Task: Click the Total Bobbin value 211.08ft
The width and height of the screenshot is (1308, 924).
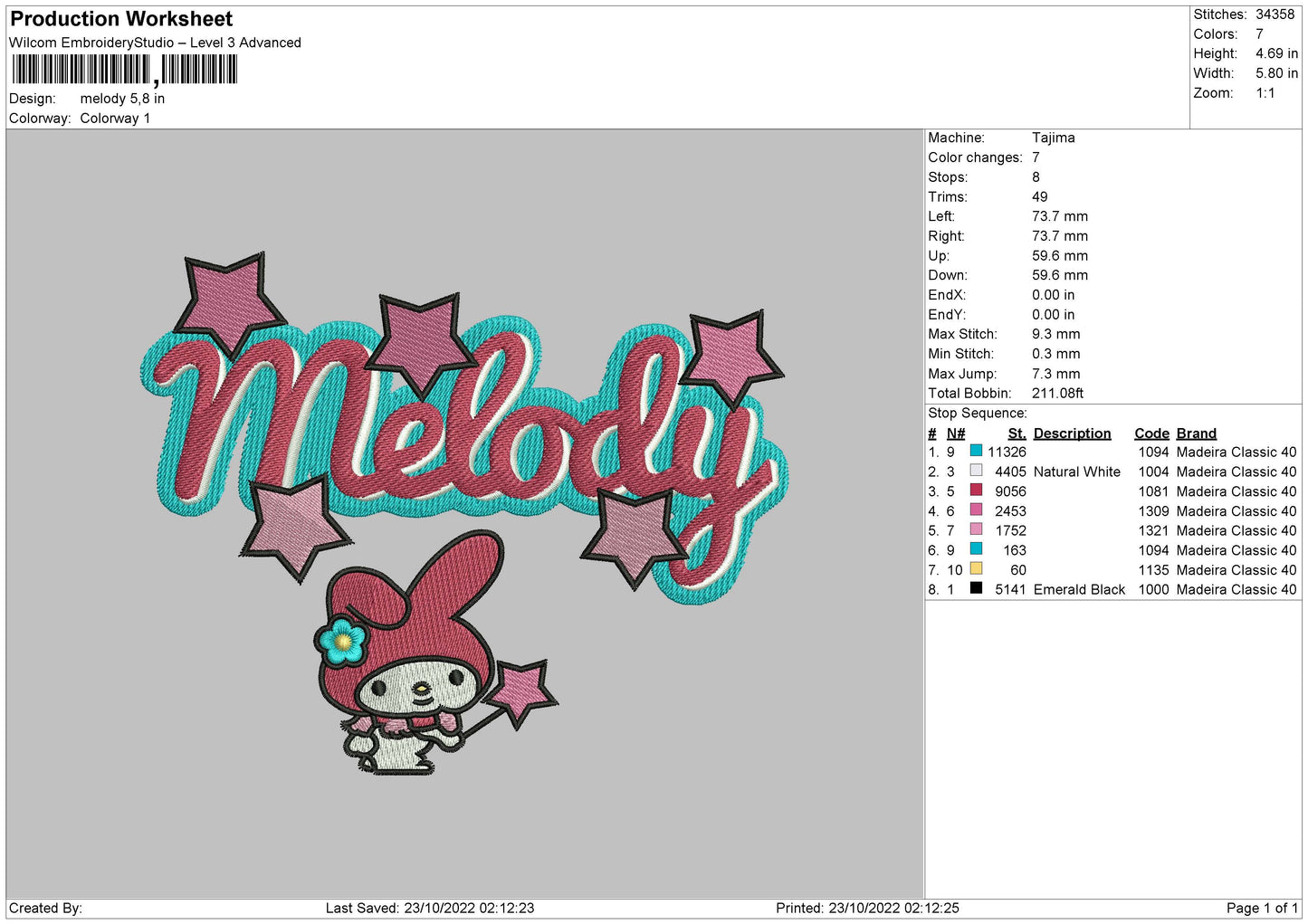Action: (1057, 393)
